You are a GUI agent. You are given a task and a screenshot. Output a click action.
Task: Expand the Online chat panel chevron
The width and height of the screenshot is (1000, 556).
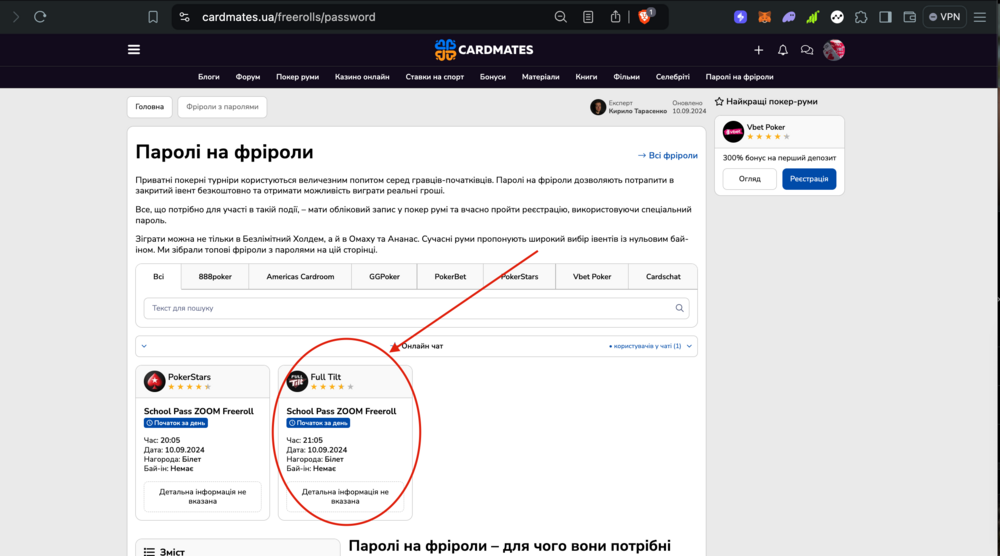tap(144, 346)
